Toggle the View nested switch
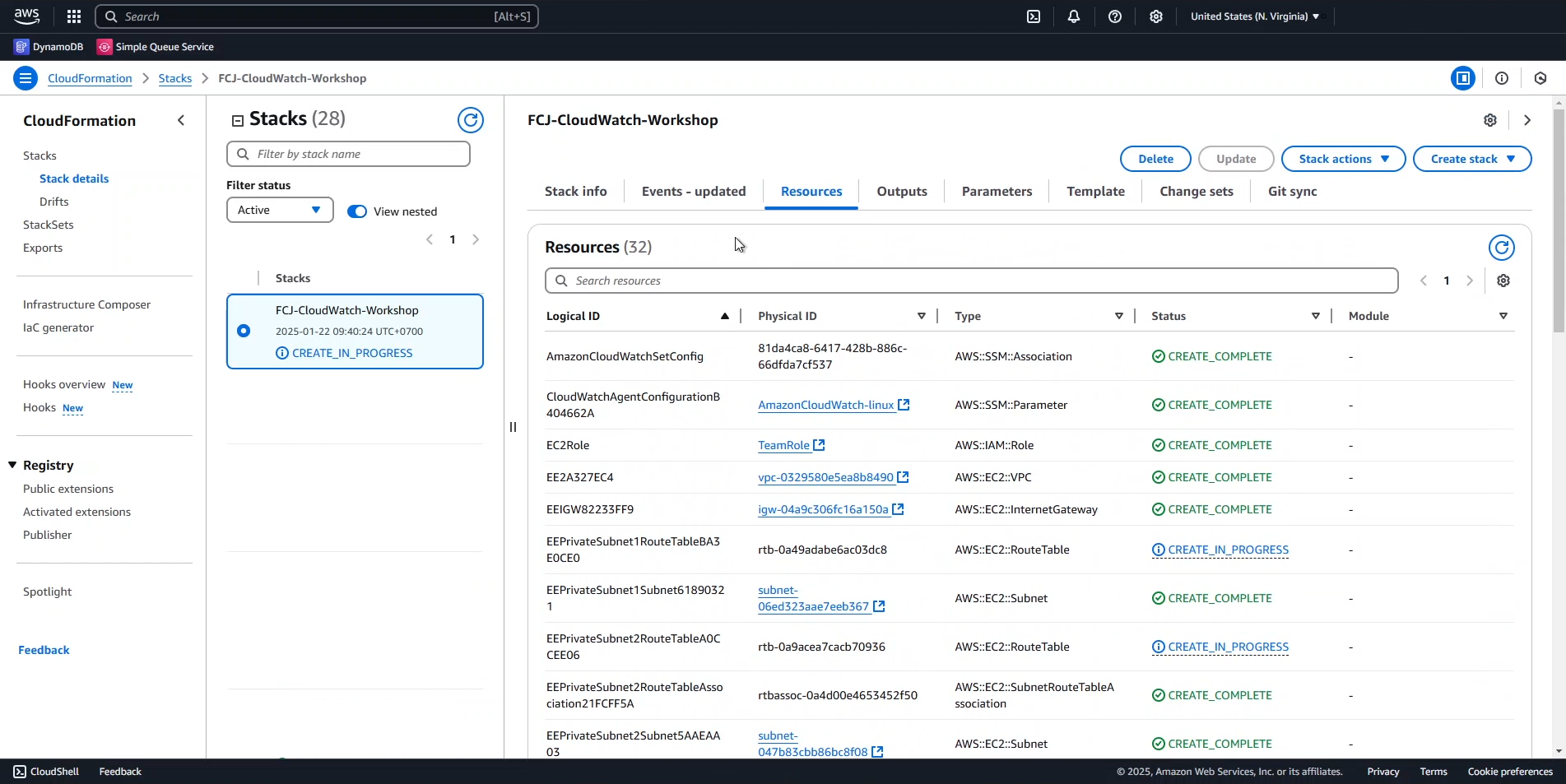 357,211
